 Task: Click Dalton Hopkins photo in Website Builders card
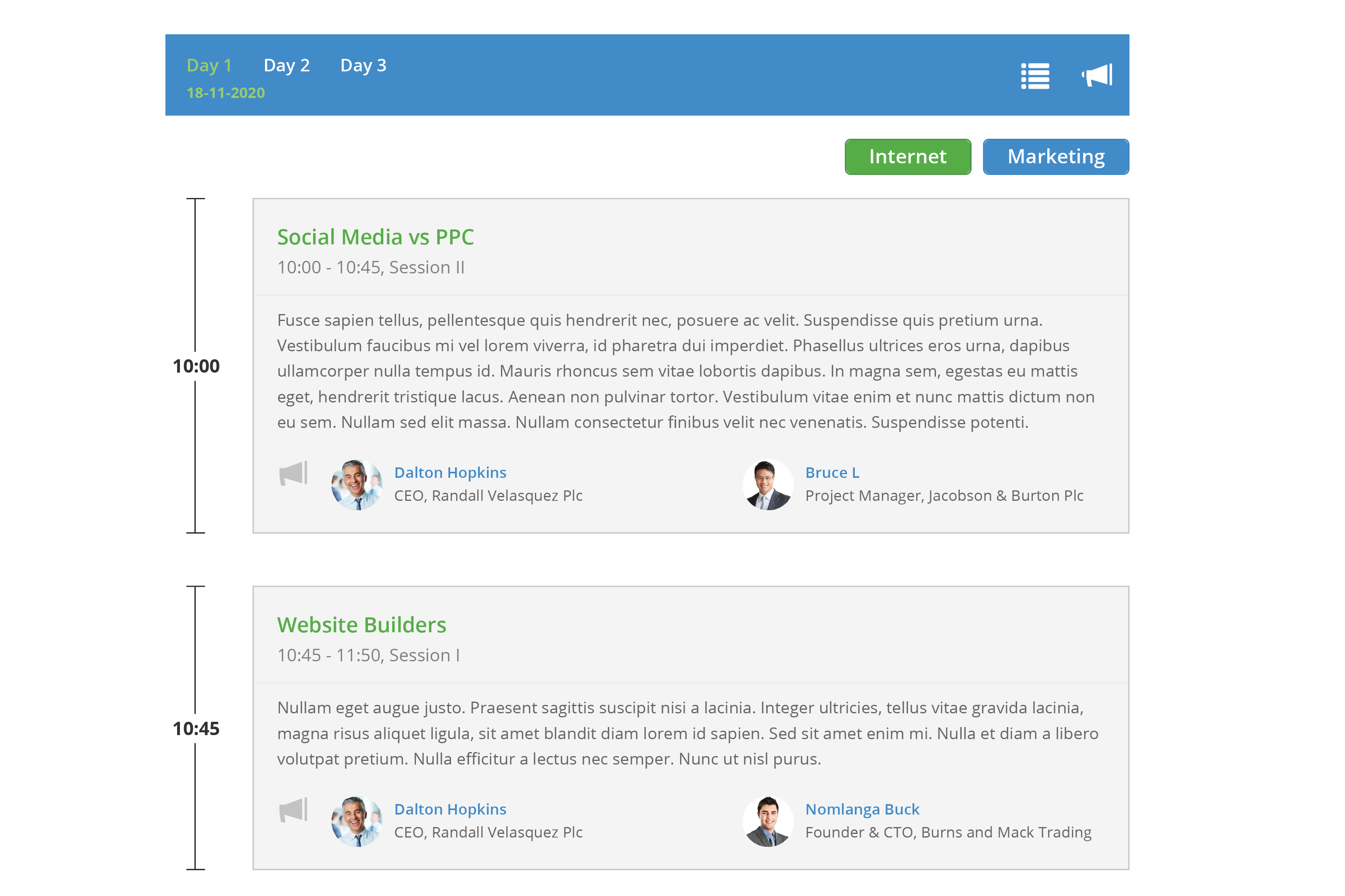(357, 821)
